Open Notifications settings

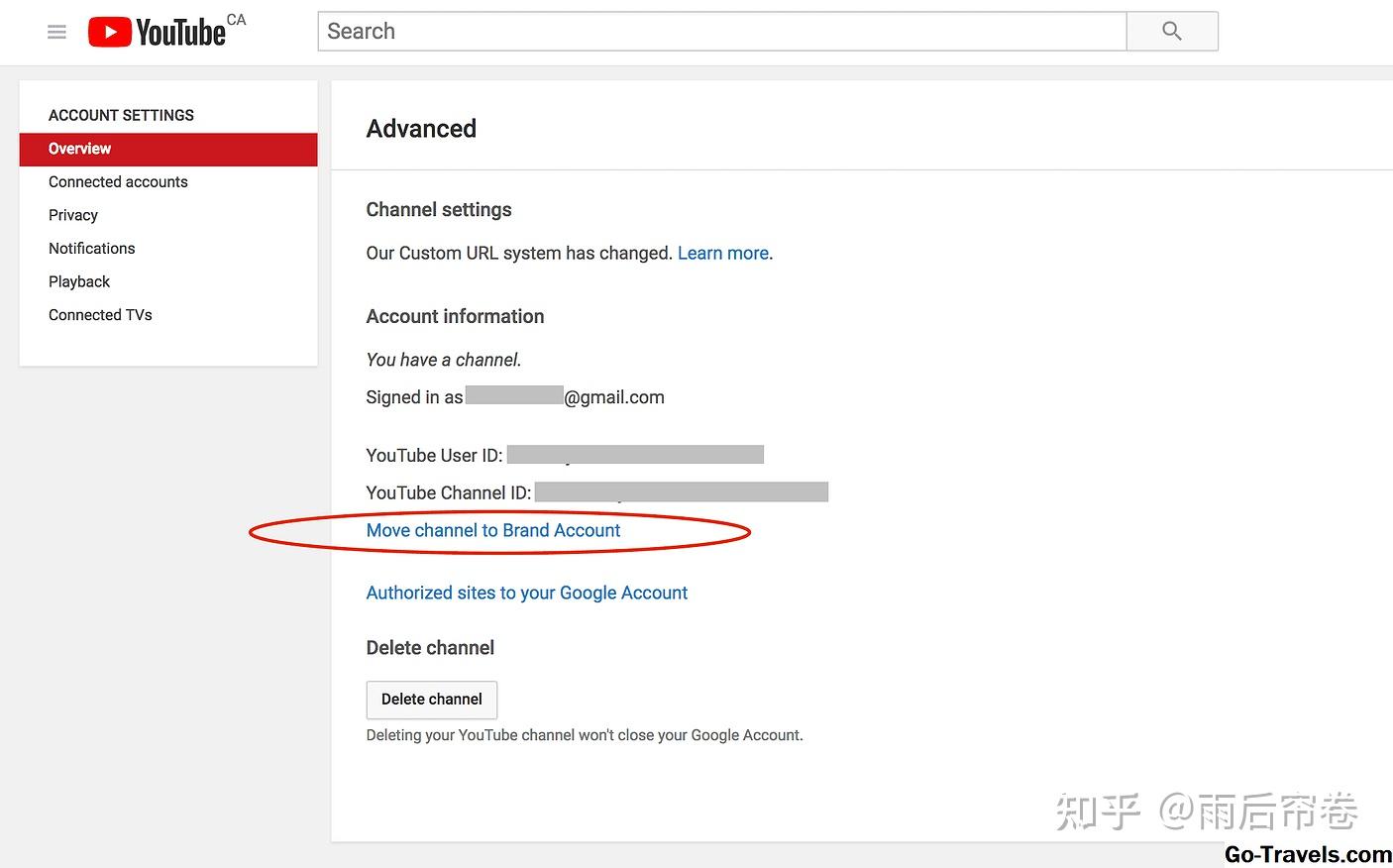pos(92,249)
